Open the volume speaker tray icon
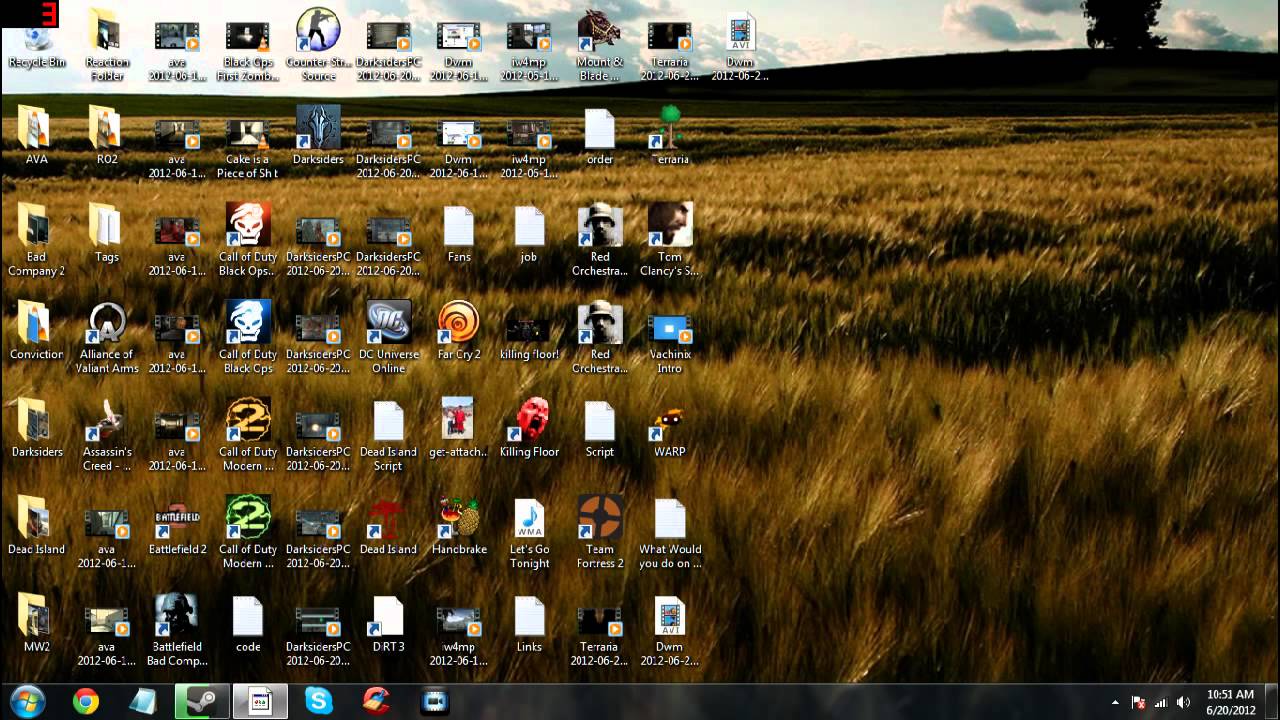Image resolution: width=1280 pixels, height=720 pixels. pyautogui.click(x=1184, y=702)
